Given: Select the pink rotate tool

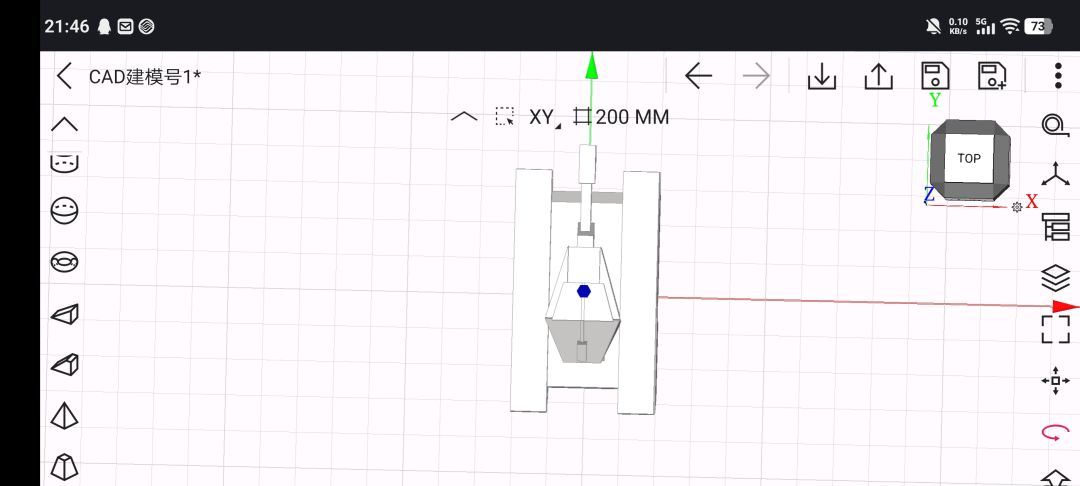Looking at the screenshot, I should 1055,432.
